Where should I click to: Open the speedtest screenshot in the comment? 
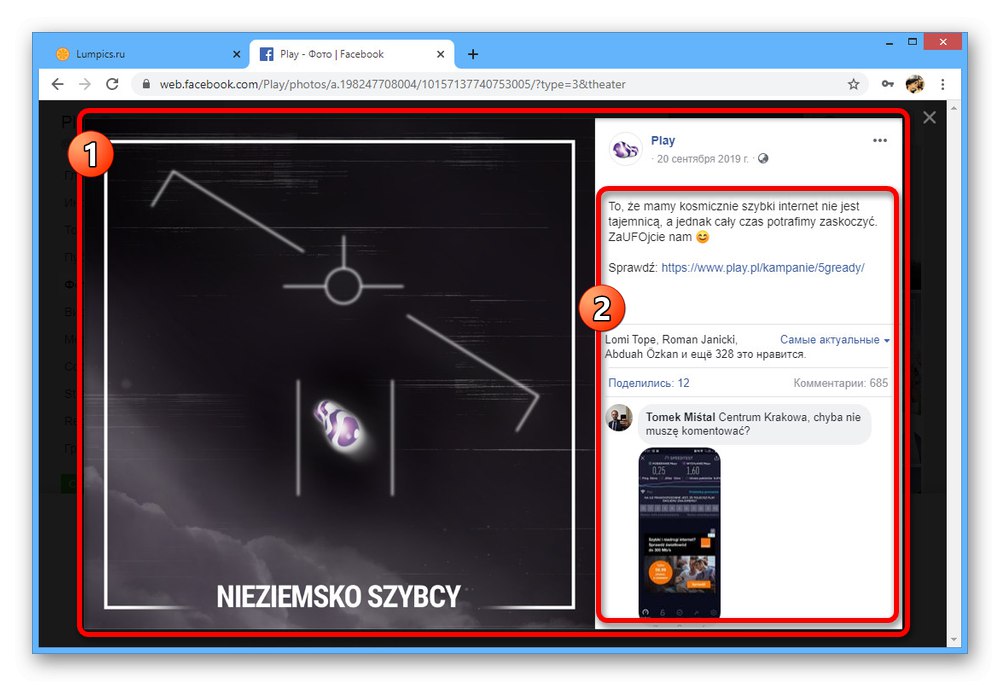[679, 533]
